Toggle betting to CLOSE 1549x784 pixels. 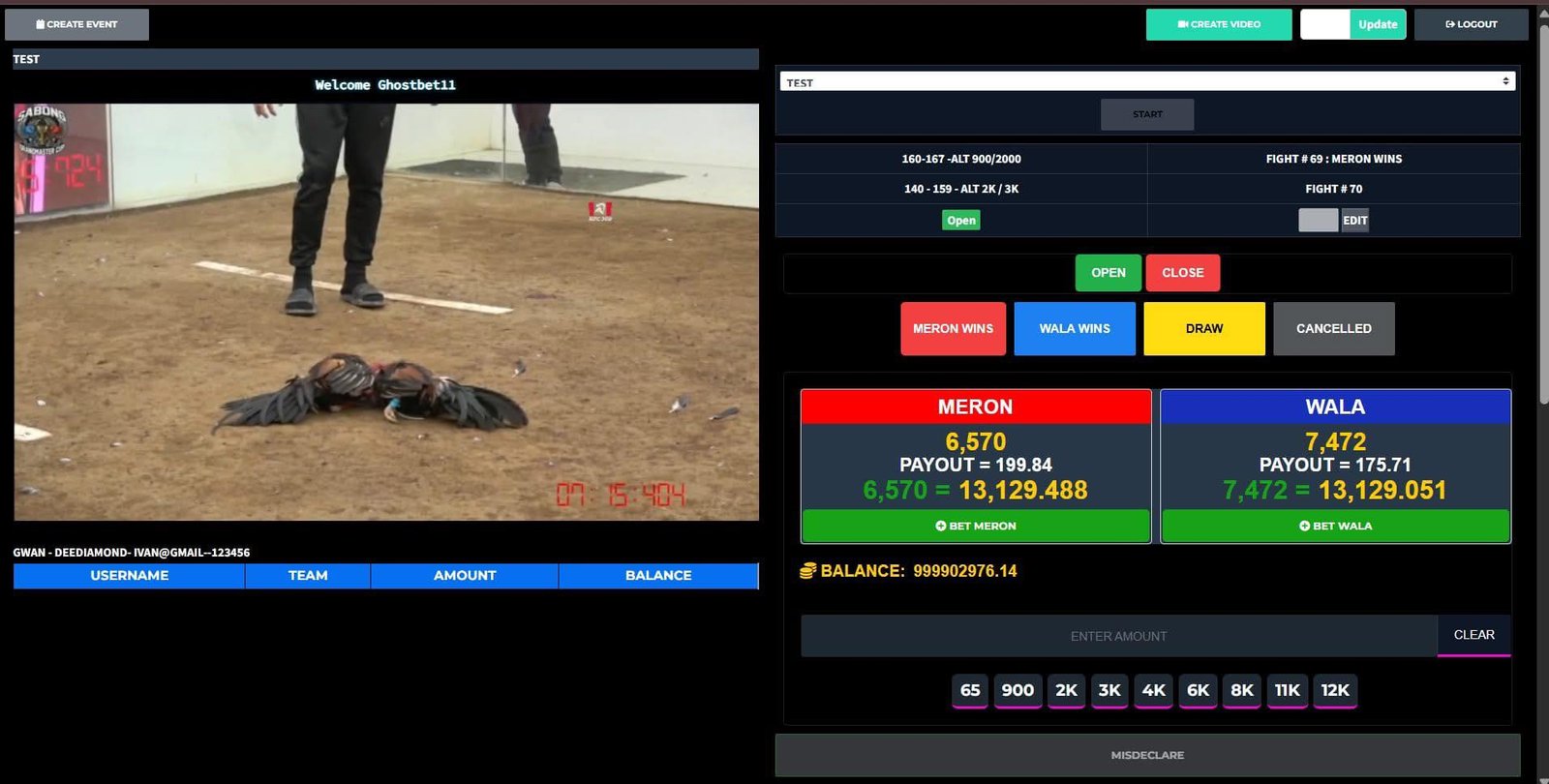pos(1182,273)
